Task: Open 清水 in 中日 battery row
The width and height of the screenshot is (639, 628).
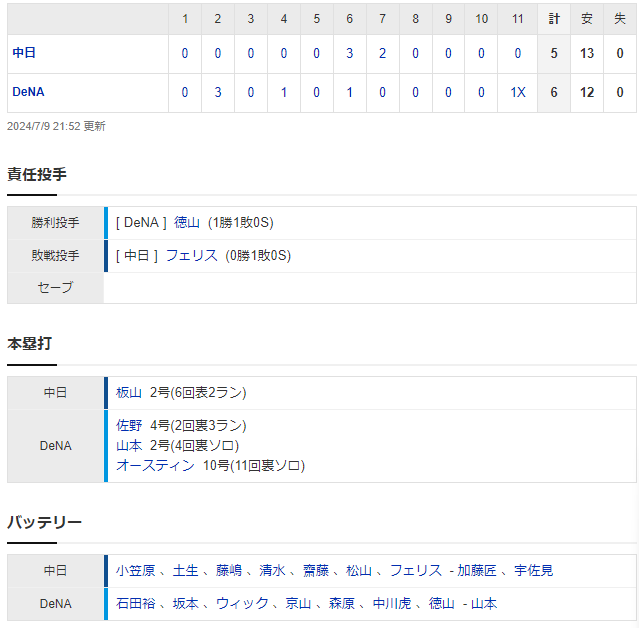Action: tap(272, 571)
